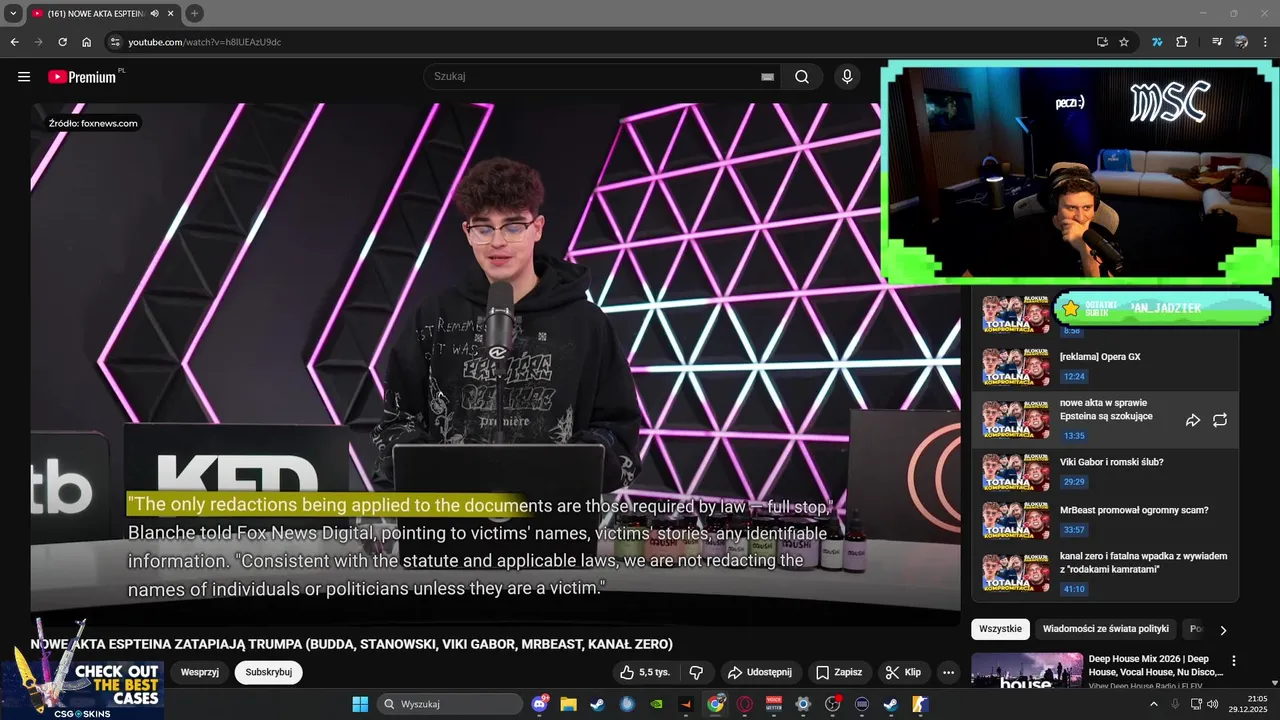Open Deep House Mix 2026 video thumbnail

pyautogui.click(x=1026, y=671)
